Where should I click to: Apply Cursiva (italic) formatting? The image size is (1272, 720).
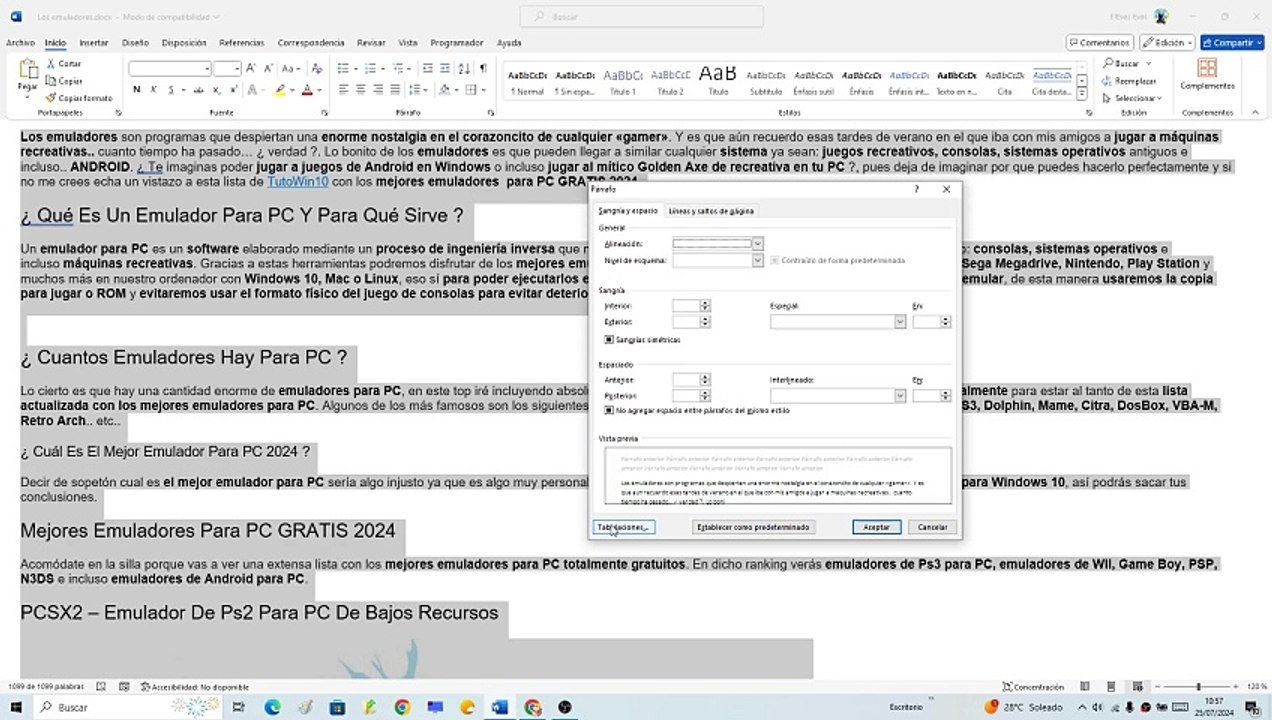tap(154, 89)
